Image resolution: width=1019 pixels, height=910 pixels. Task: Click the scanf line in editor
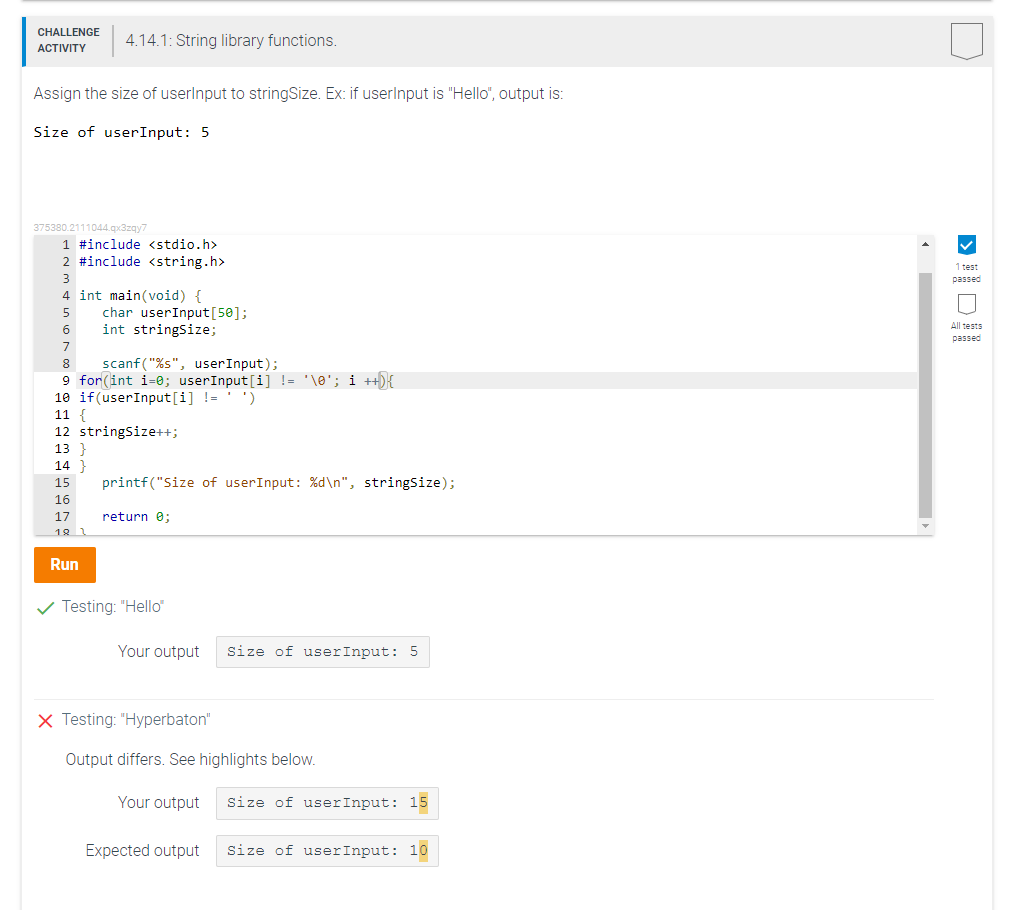(190, 363)
